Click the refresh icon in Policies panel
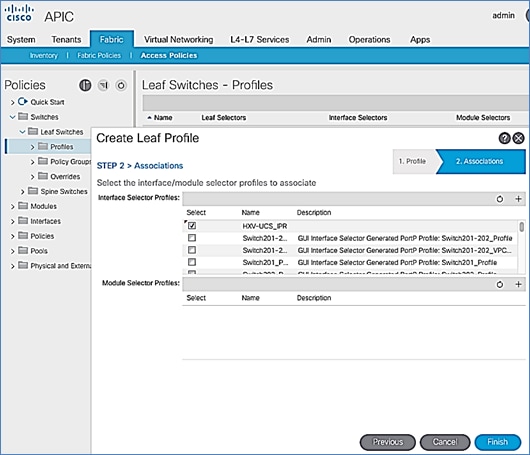Screen dimensions: 530x455 [x=121, y=85]
